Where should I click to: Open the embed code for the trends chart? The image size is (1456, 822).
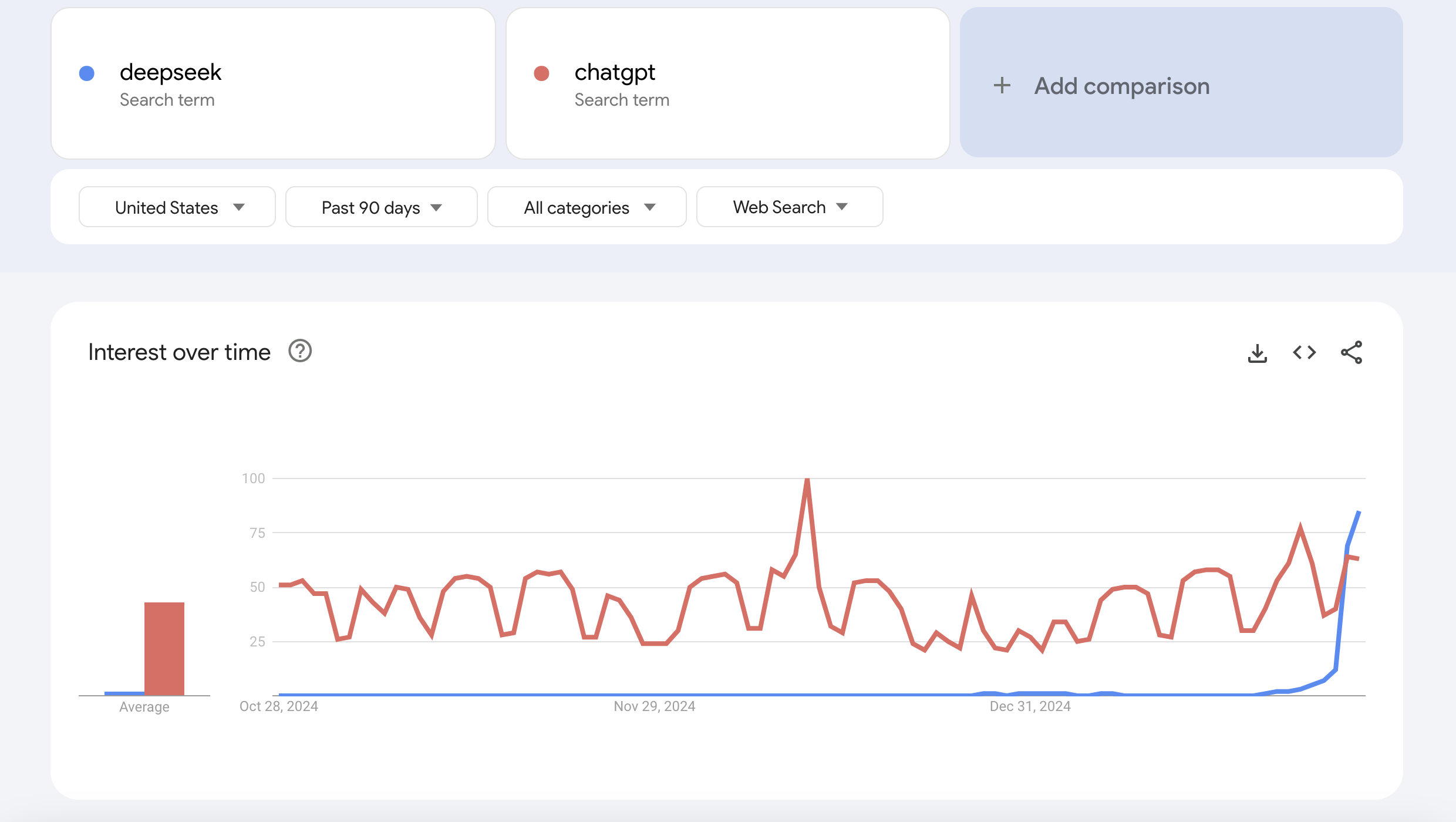[x=1305, y=352]
